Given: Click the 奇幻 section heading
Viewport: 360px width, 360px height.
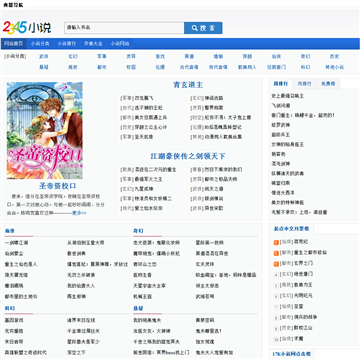Looking at the screenshot, I should point(138,231).
